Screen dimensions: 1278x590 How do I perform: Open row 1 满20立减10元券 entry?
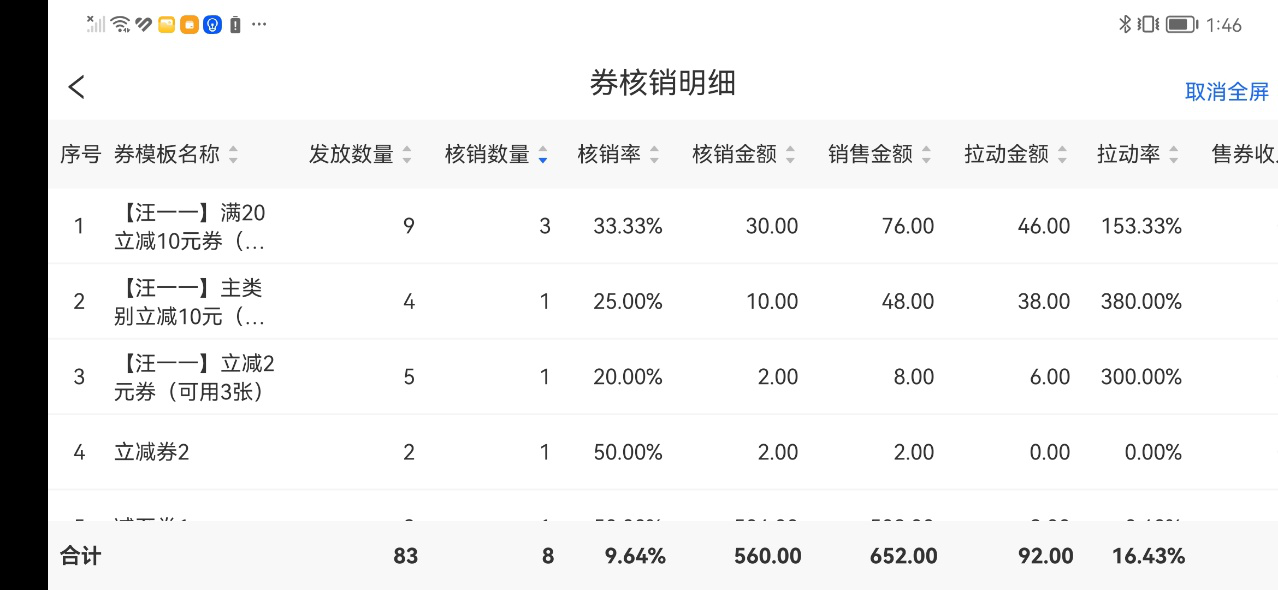[190, 227]
